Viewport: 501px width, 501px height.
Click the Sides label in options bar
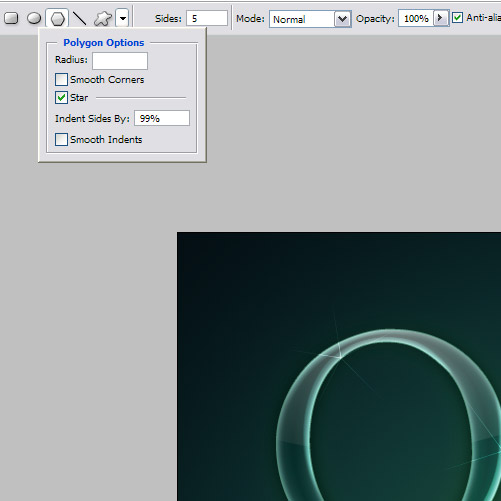[x=168, y=19]
